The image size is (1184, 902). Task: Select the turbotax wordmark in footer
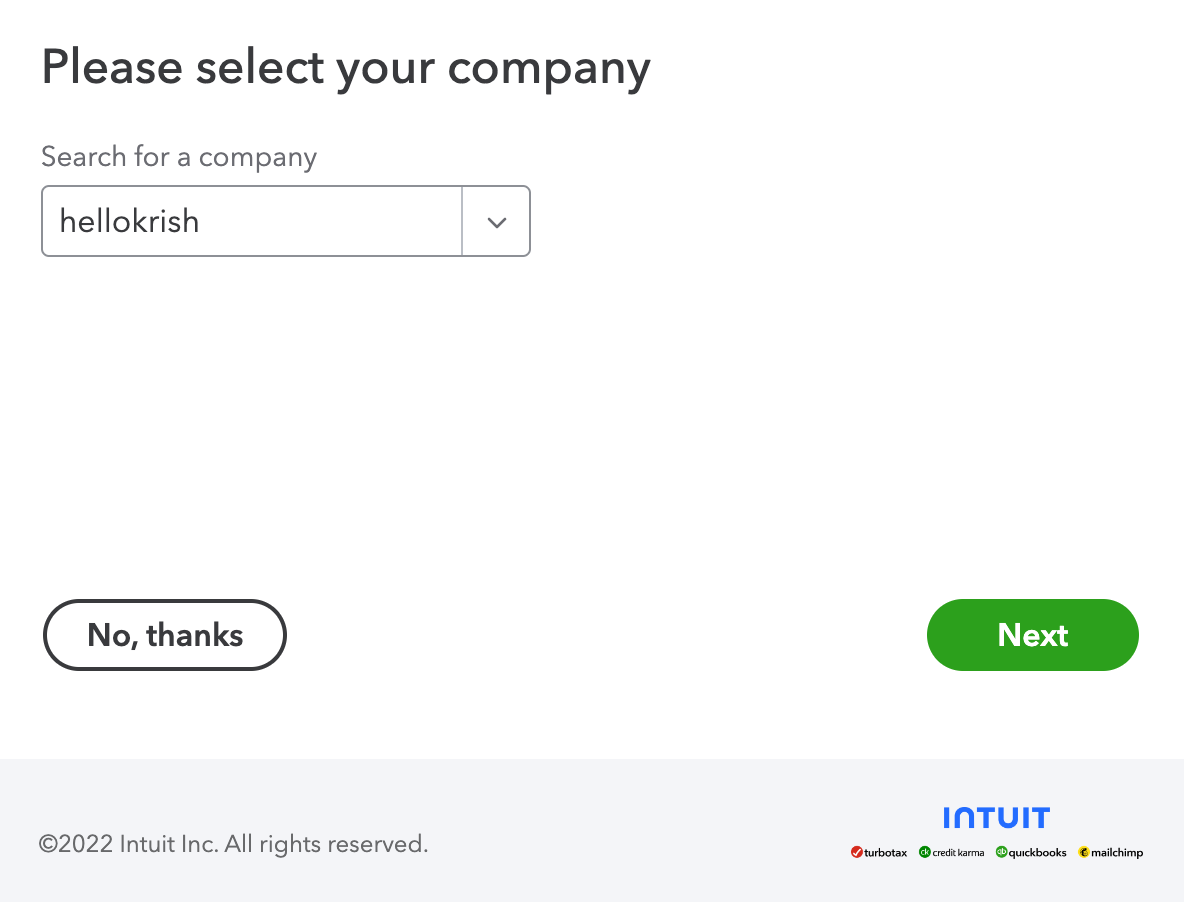[x=886, y=853]
